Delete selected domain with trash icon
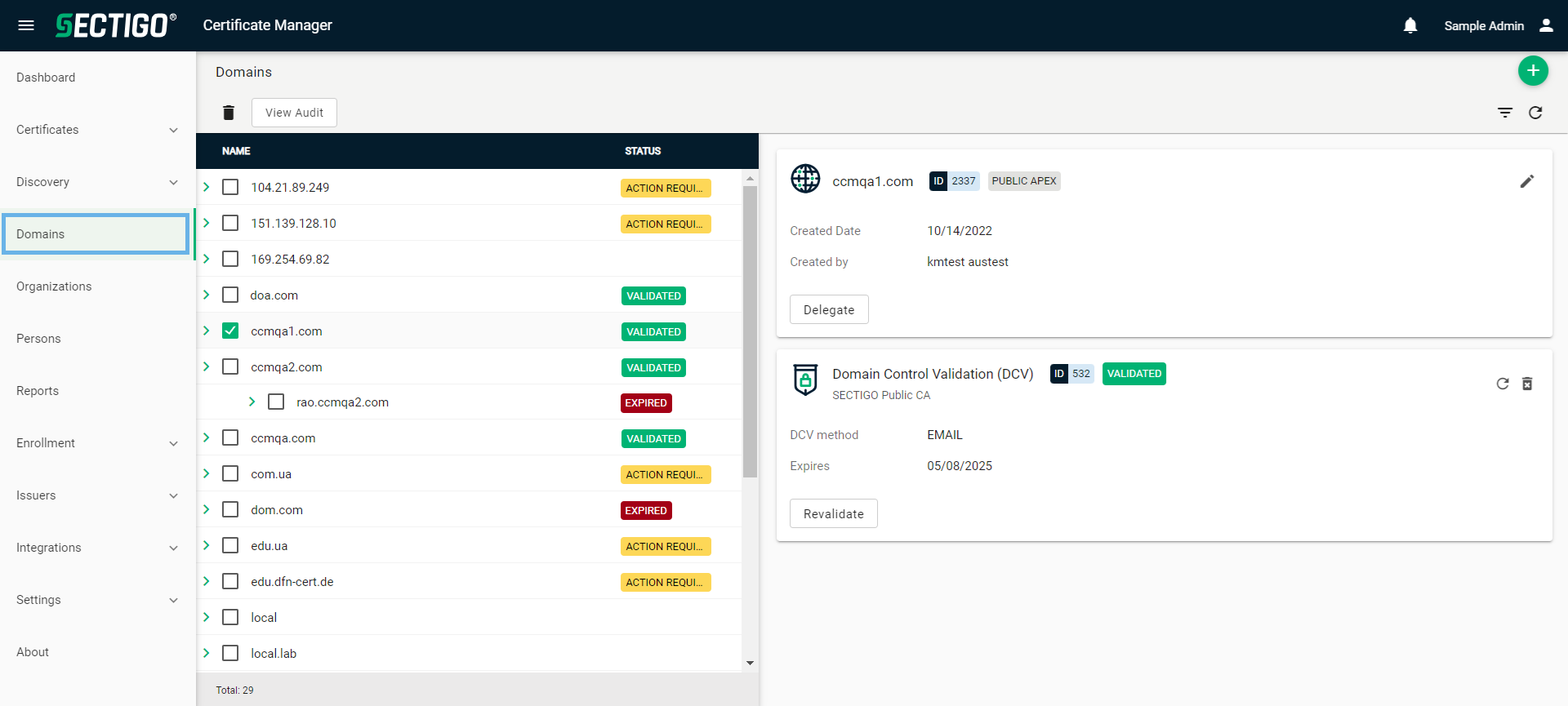The image size is (1568, 706). click(229, 113)
